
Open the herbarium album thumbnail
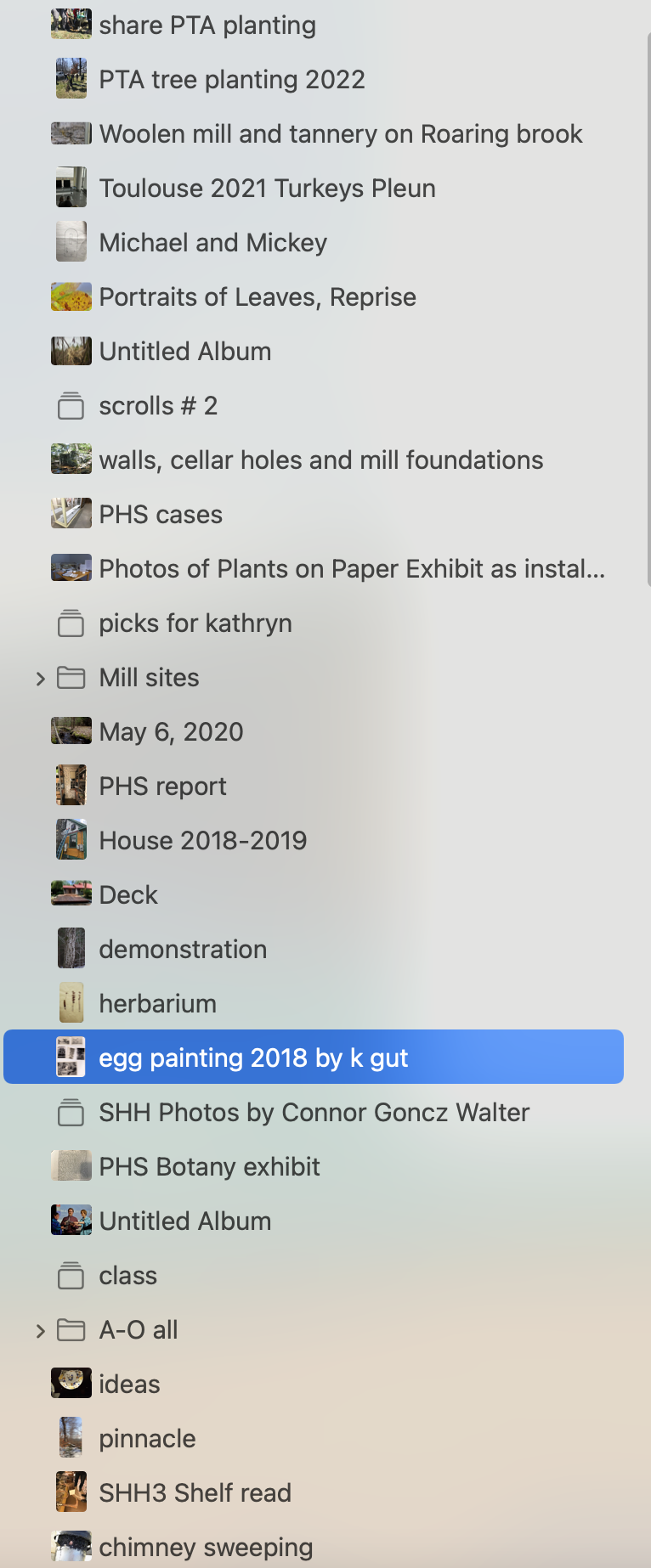click(71, 1004)
